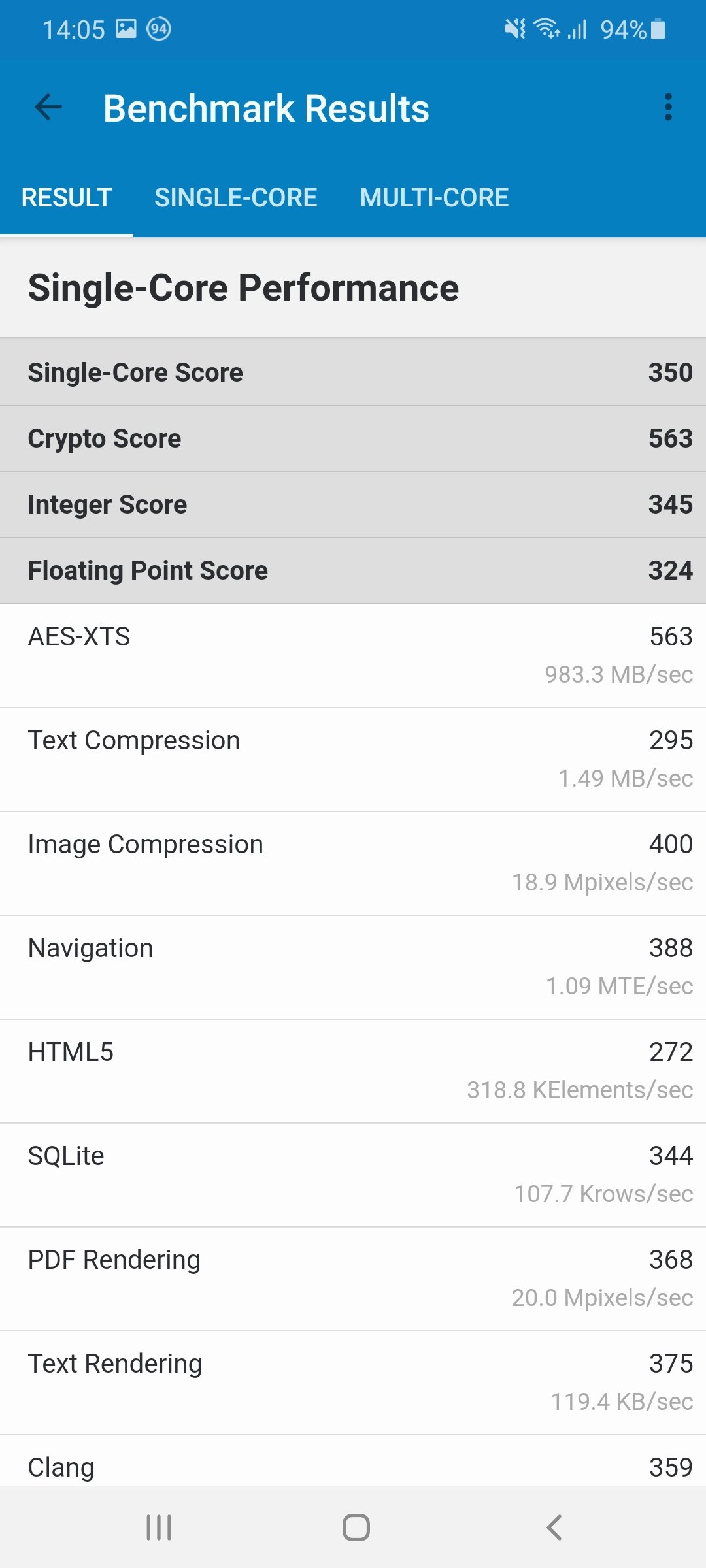Tap the circled 94 notification icon
Image resolution: width=706 pixels, height=1568 pixels.
coord(159,29)
